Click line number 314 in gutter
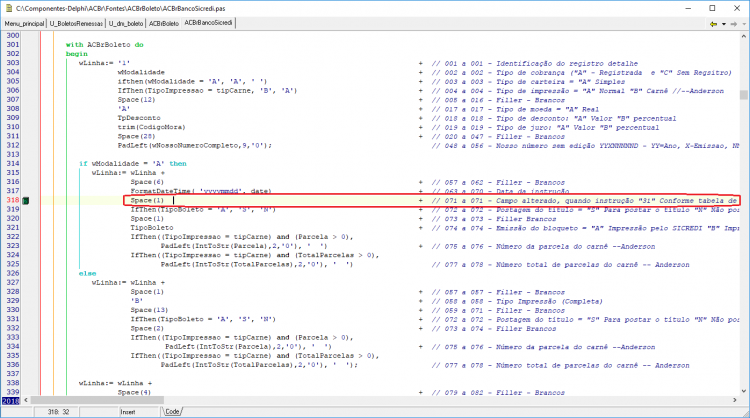 13,164
